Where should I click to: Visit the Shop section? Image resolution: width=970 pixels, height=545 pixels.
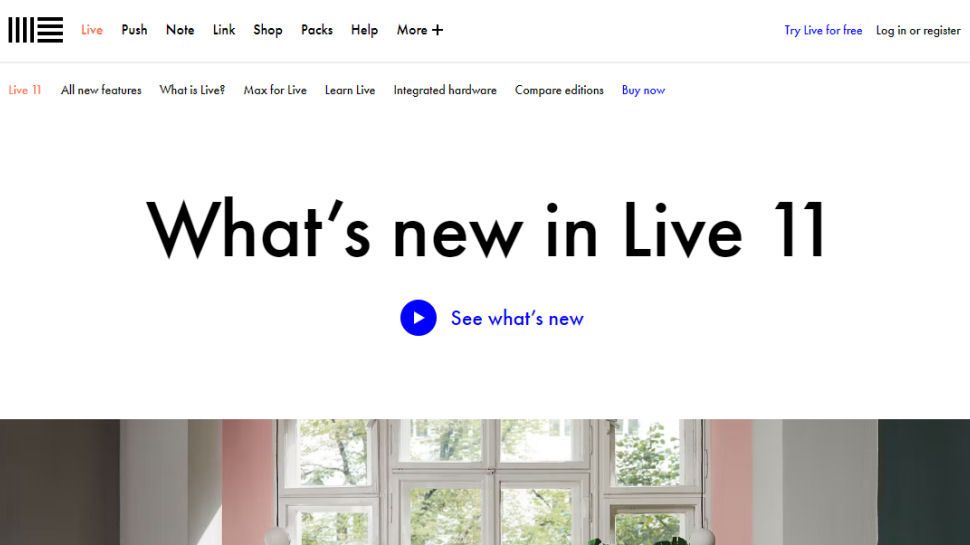click(268, 30)
